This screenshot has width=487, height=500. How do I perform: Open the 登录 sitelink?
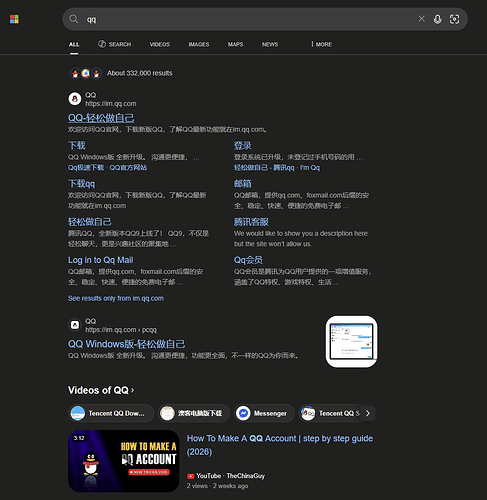(x=243, y=145)
